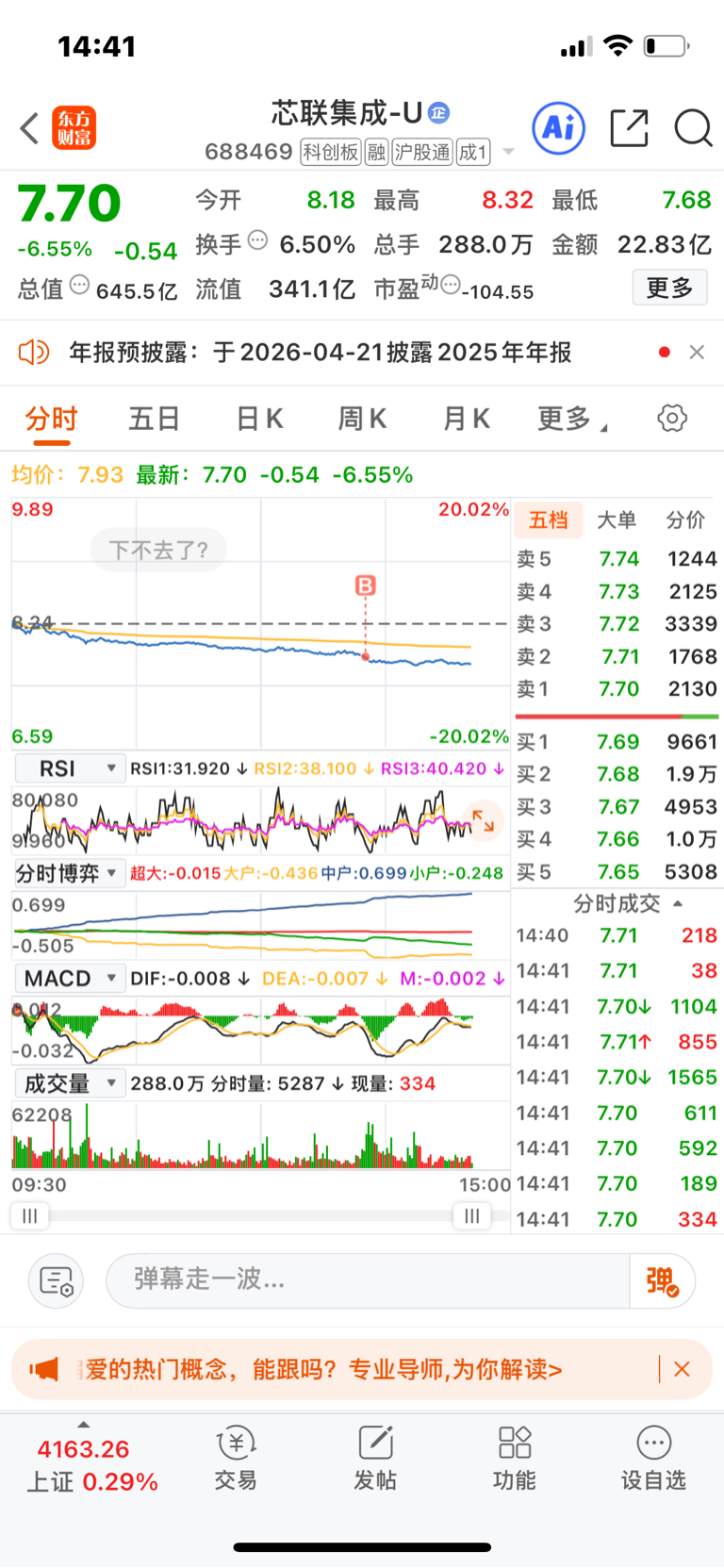
Task: Open the MACD indicator dropdown
Action: coord(68,978)
